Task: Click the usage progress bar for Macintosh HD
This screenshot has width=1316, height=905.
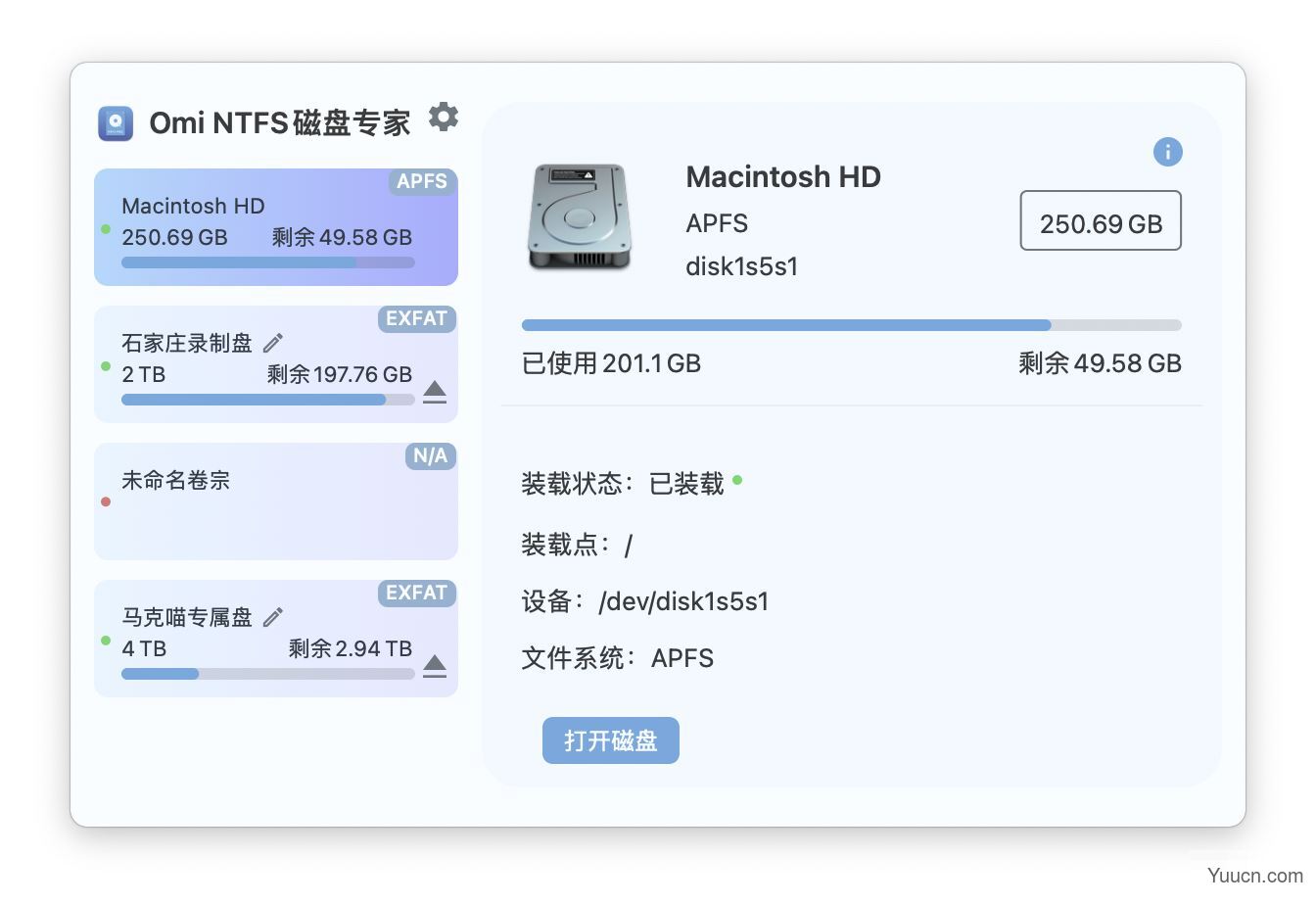Action: [x=851, y=324]
